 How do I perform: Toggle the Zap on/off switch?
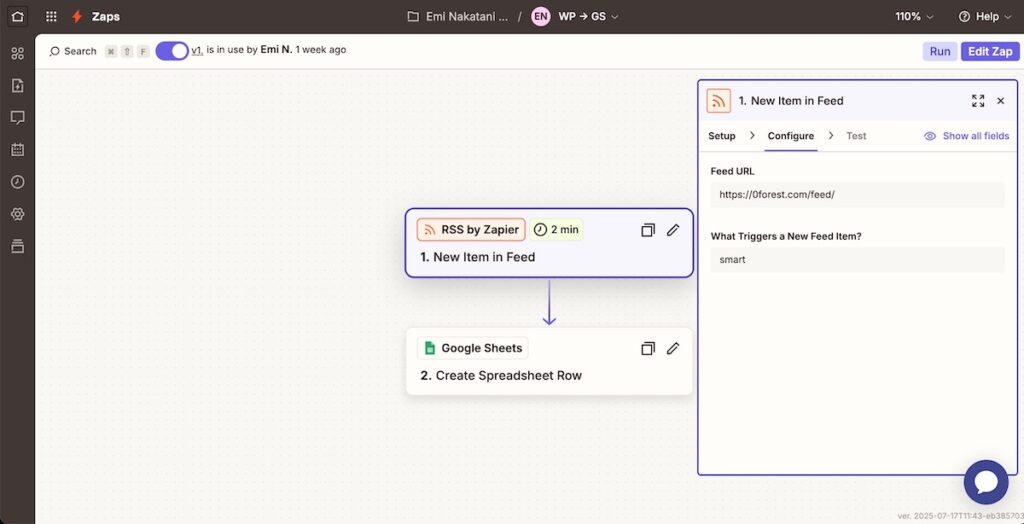(172, 51)
